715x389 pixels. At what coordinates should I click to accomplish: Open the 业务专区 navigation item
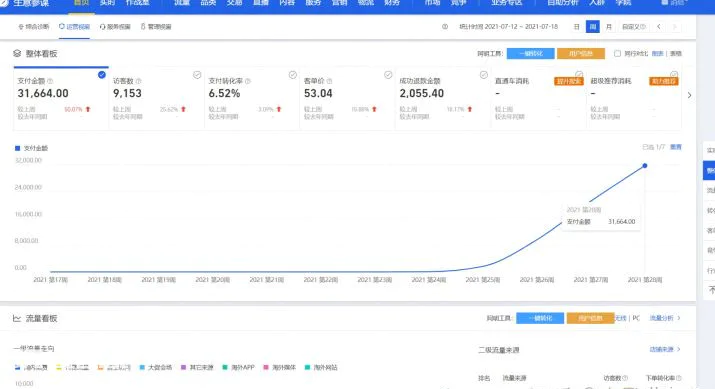pyautogui.click(x=507, y=3)
